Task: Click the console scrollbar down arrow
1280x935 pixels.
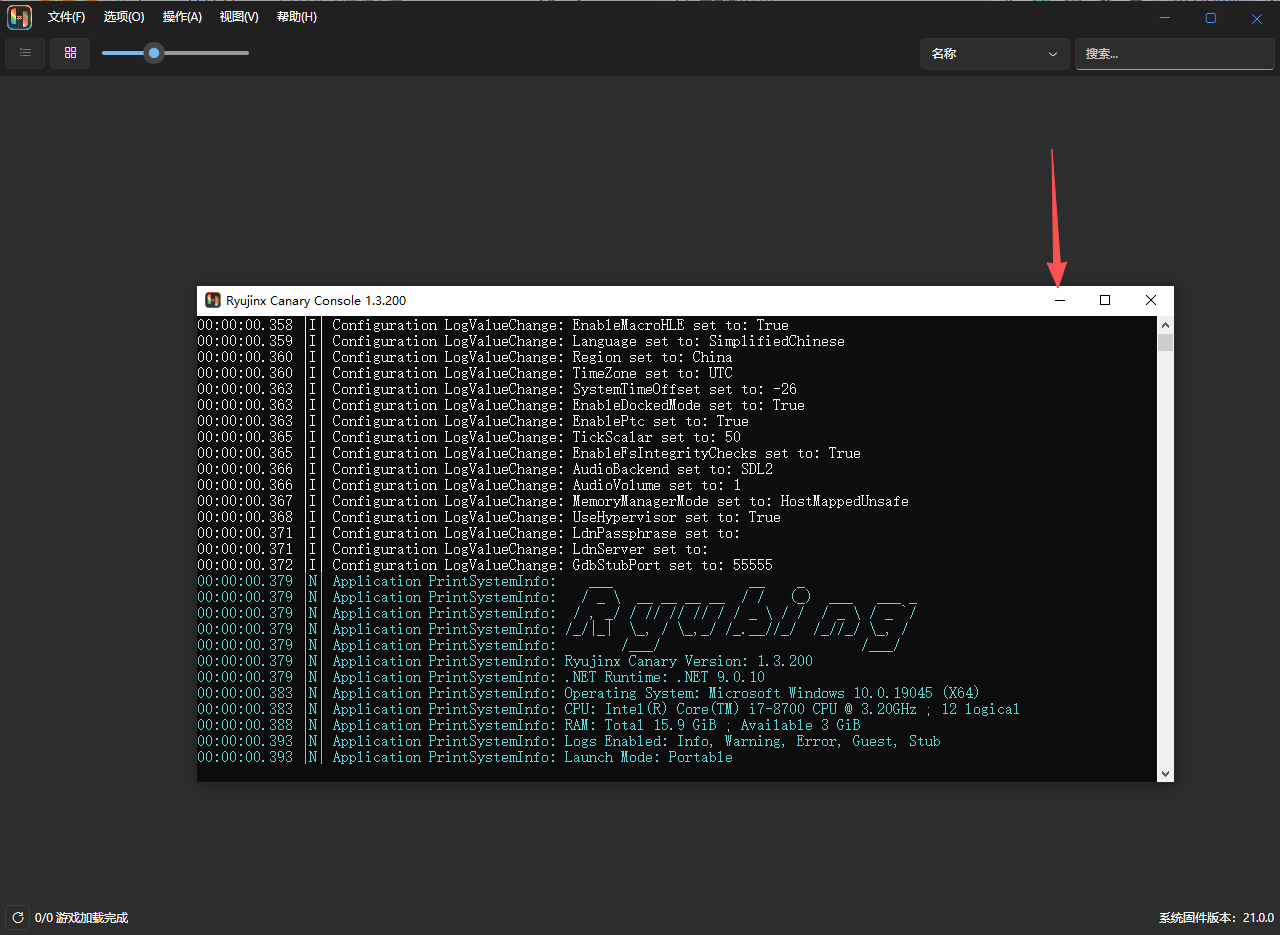Action: (1165, 773)
